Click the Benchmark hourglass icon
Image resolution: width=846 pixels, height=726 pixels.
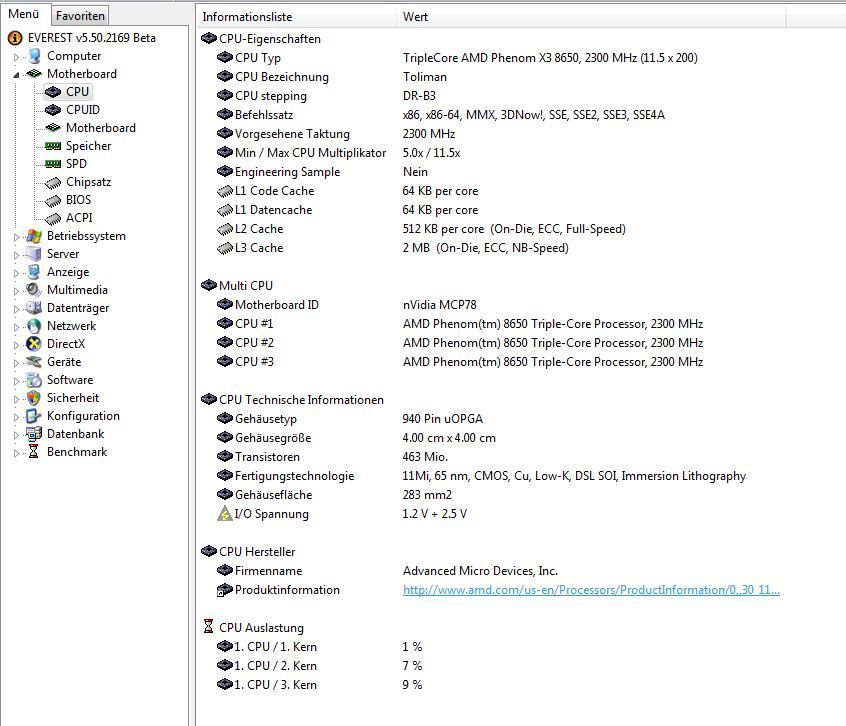click(x=33, y=451)
